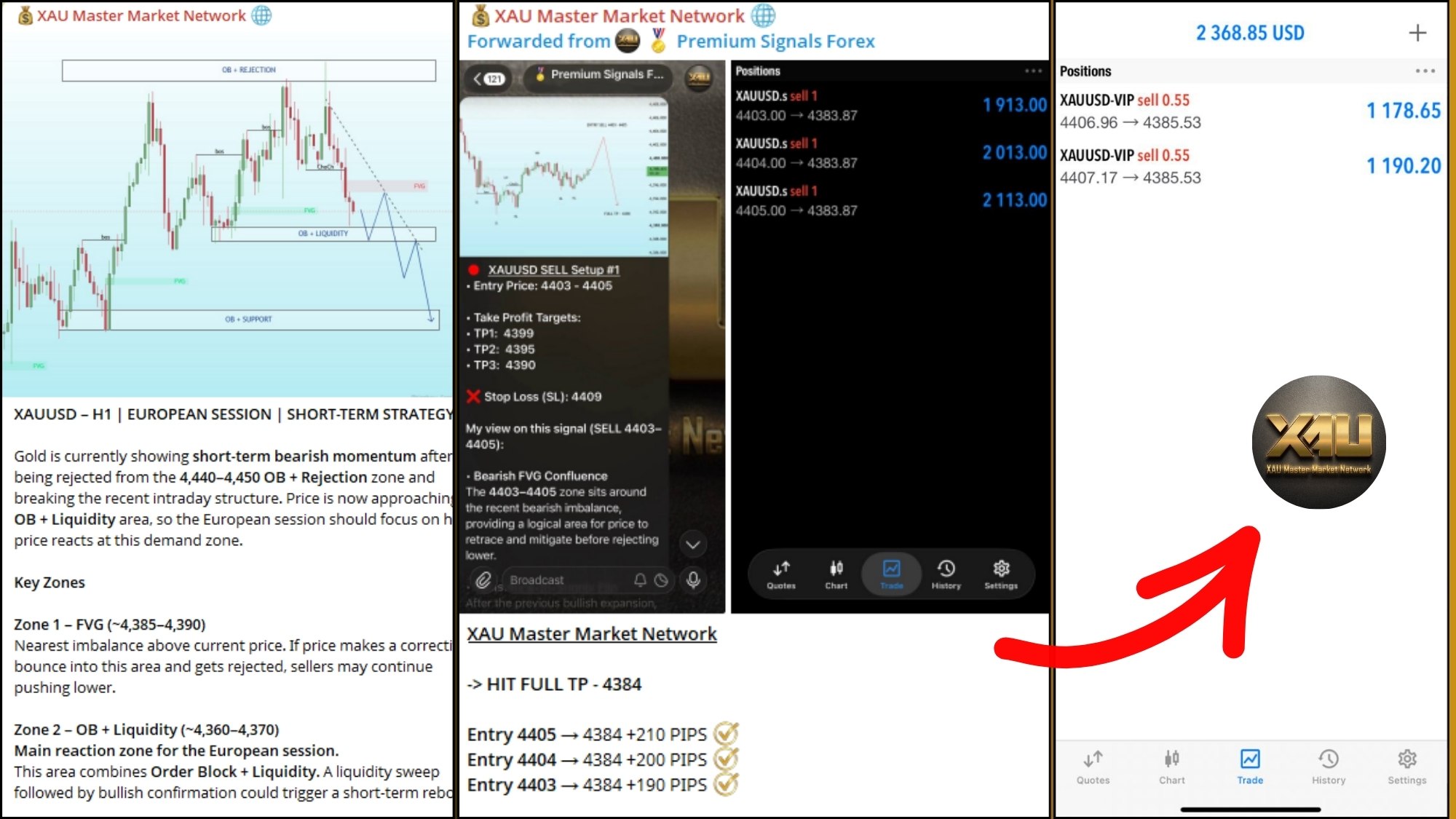The height and width of the screenshot is (819, 1456).
Task: Open the Chart tab in the light trading app
Action: click(1171, 767)
